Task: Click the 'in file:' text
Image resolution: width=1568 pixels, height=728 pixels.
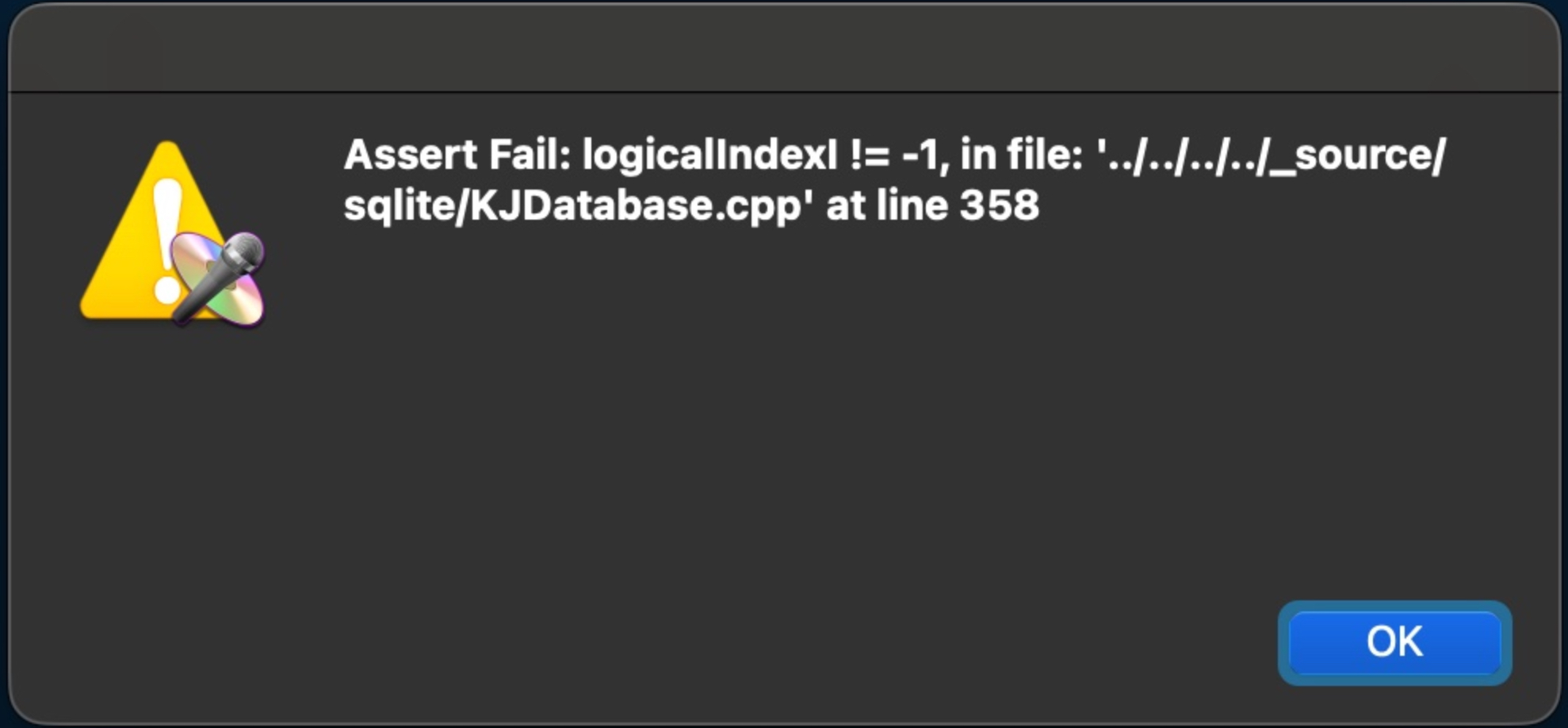Action: tap(1021, 155)
